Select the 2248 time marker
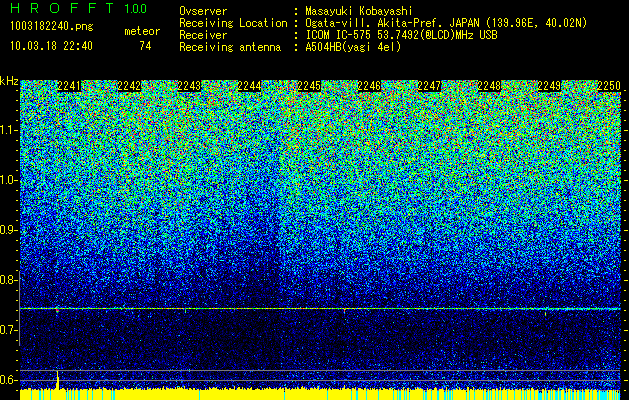The width and height of the screenshot is (629, 400). (489, 86)
